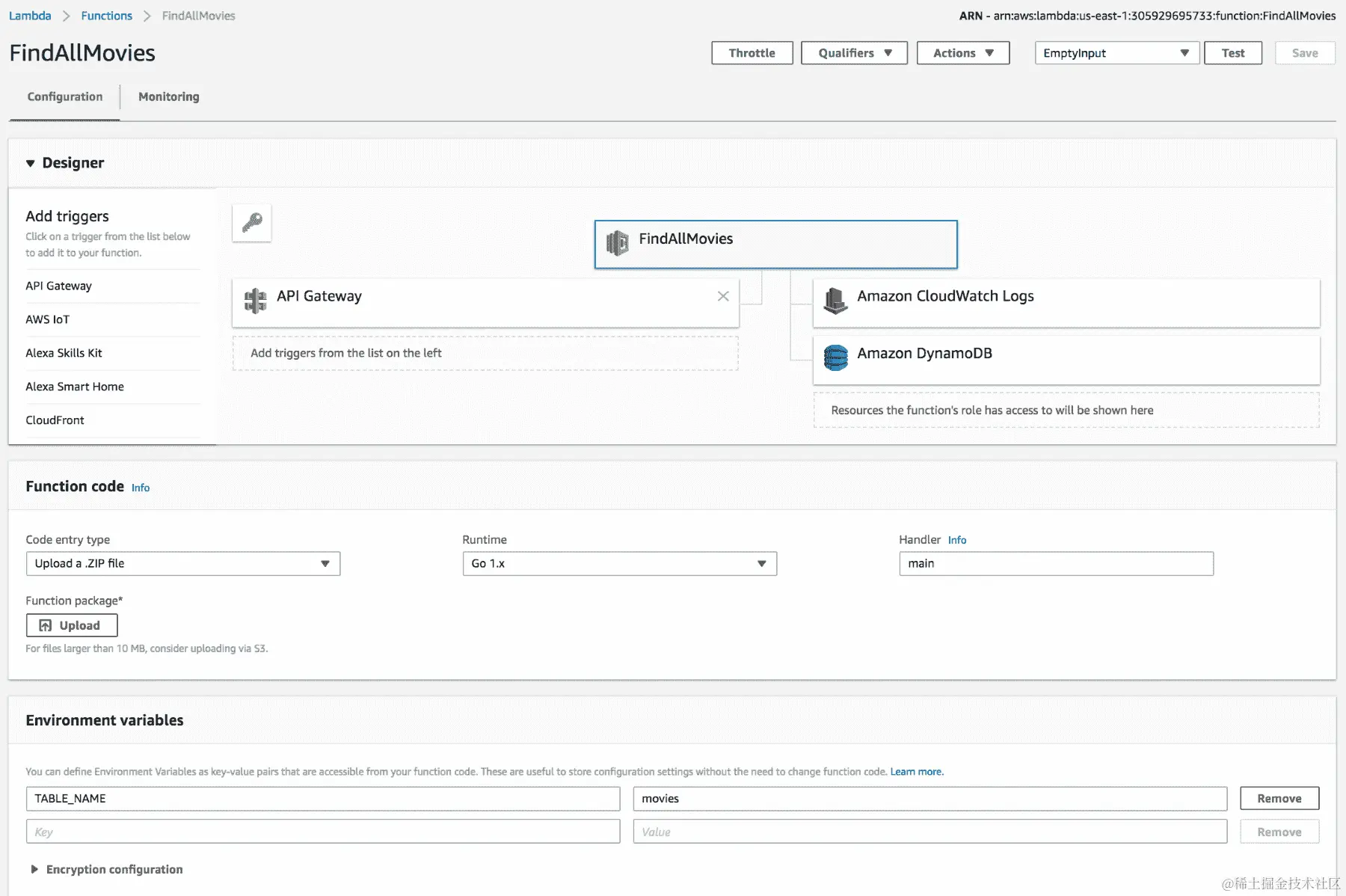Image resolution: width=1346 pixels, height=896 pixels.
Task: Open the Qualifiers dropdown
Action: [x=854, y=53]
